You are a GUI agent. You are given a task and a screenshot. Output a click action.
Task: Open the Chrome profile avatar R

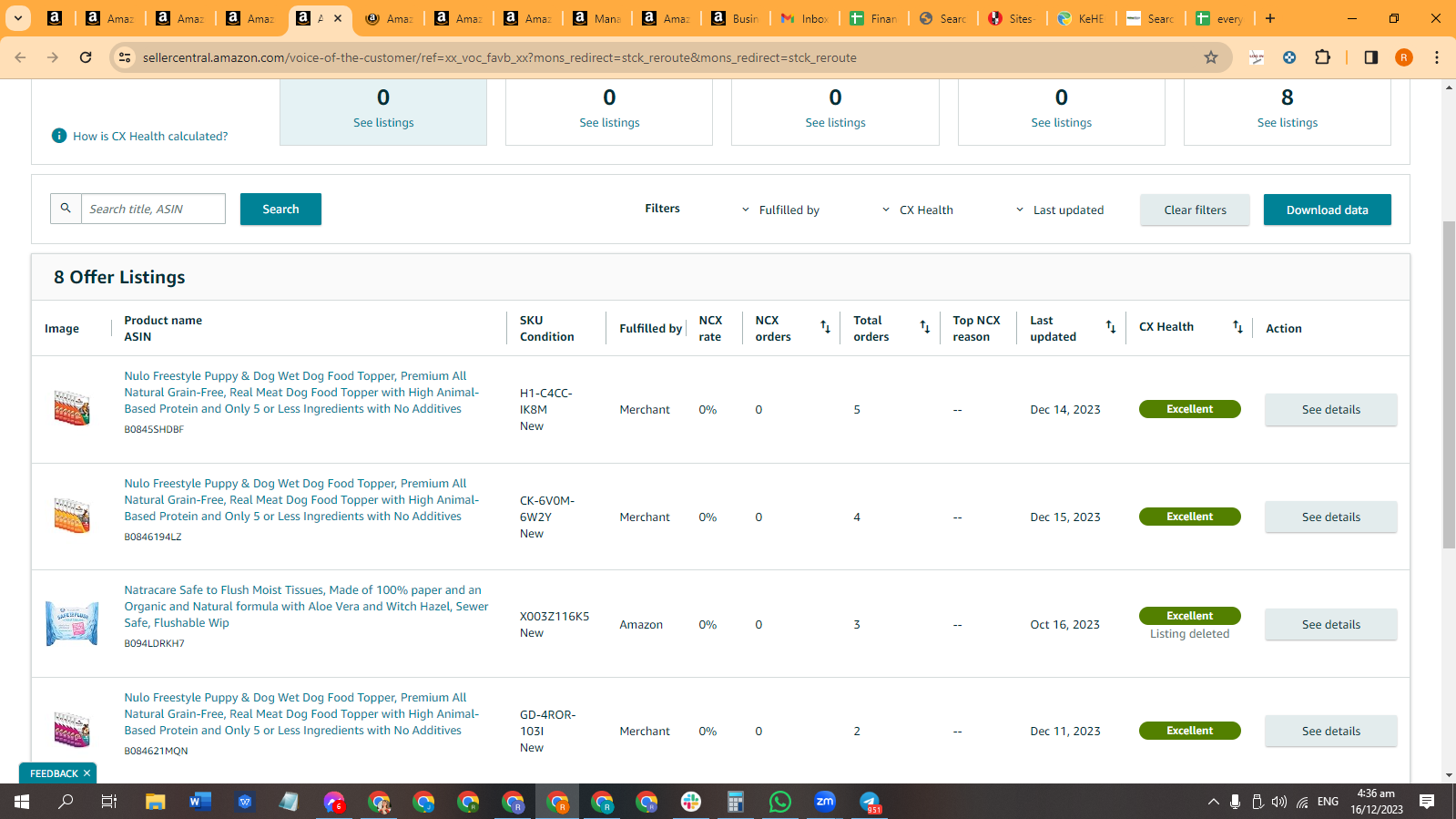[x=1404, y=57]
